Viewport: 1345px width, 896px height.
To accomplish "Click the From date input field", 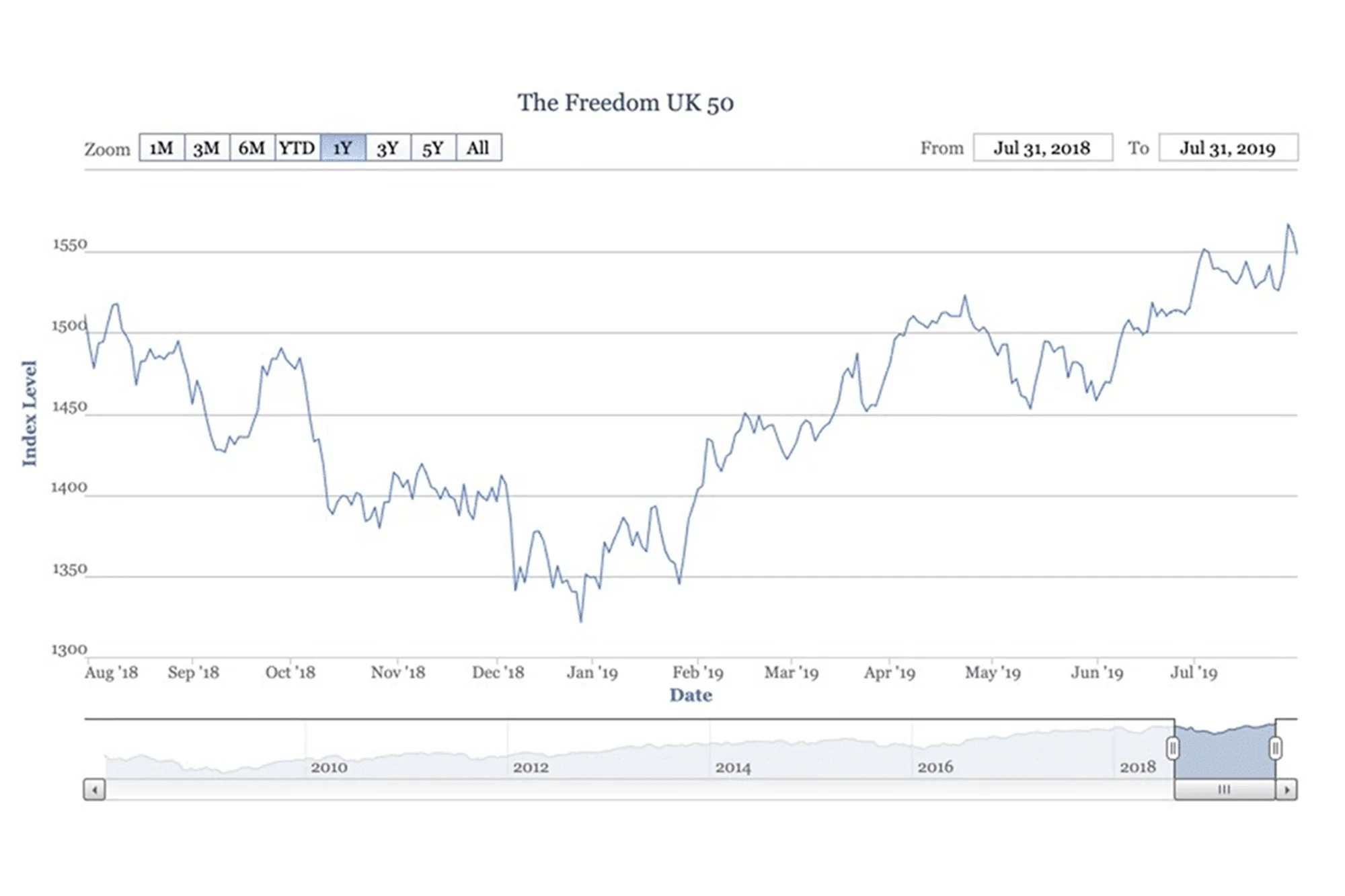I will (x=1042, y=148).
